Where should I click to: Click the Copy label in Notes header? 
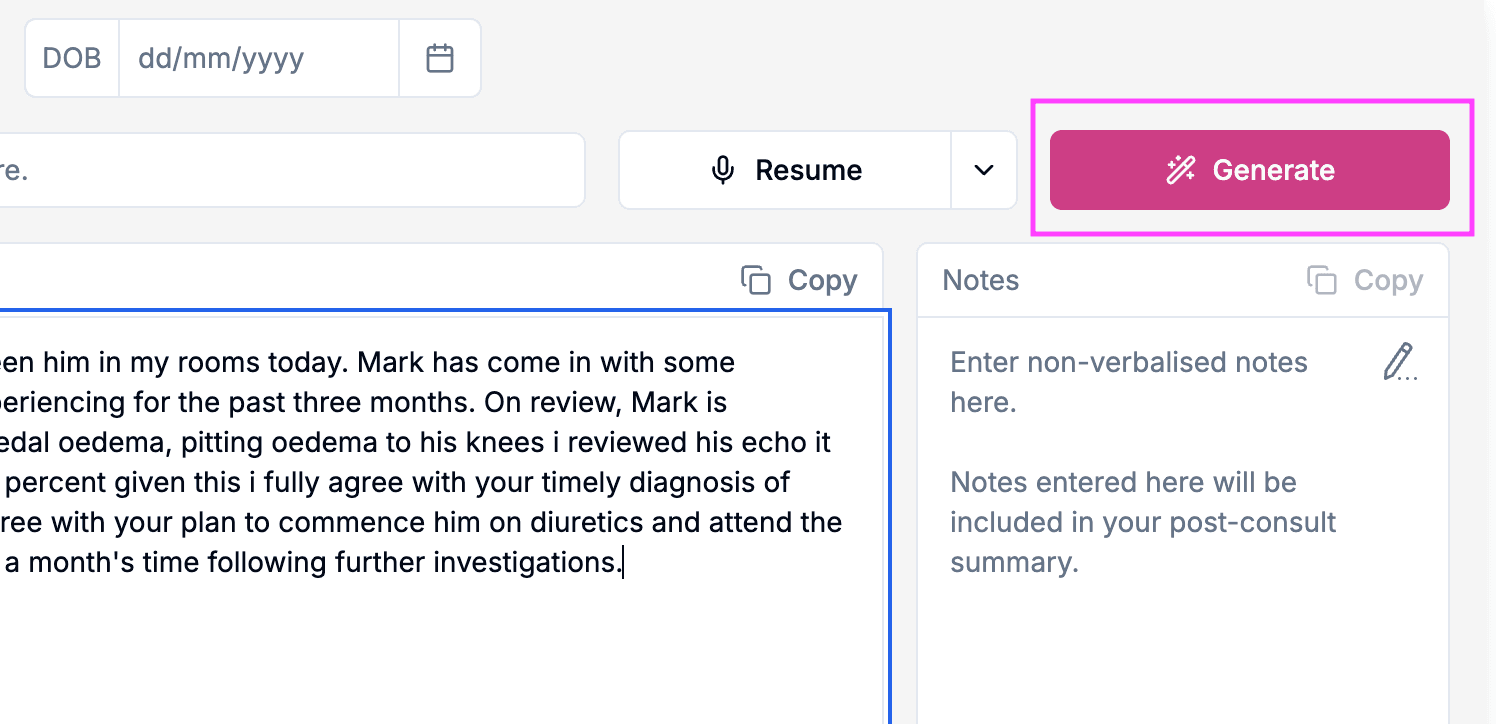1388,281
